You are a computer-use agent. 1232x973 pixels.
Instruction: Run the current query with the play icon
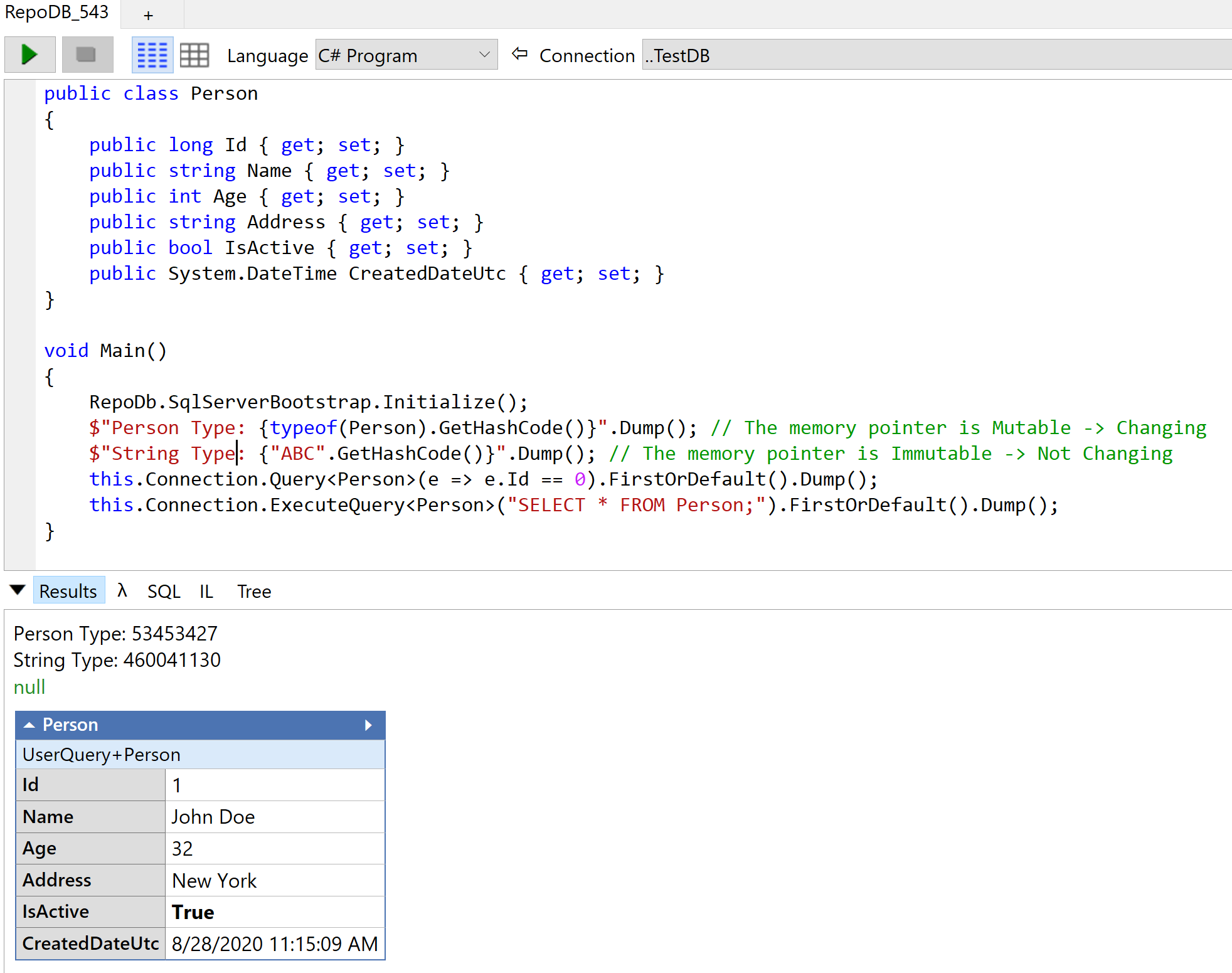(x=29, y=54)
